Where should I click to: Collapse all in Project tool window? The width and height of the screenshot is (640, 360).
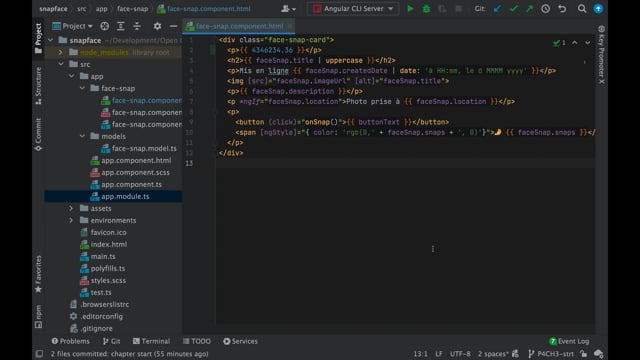[x=137, y=26]
